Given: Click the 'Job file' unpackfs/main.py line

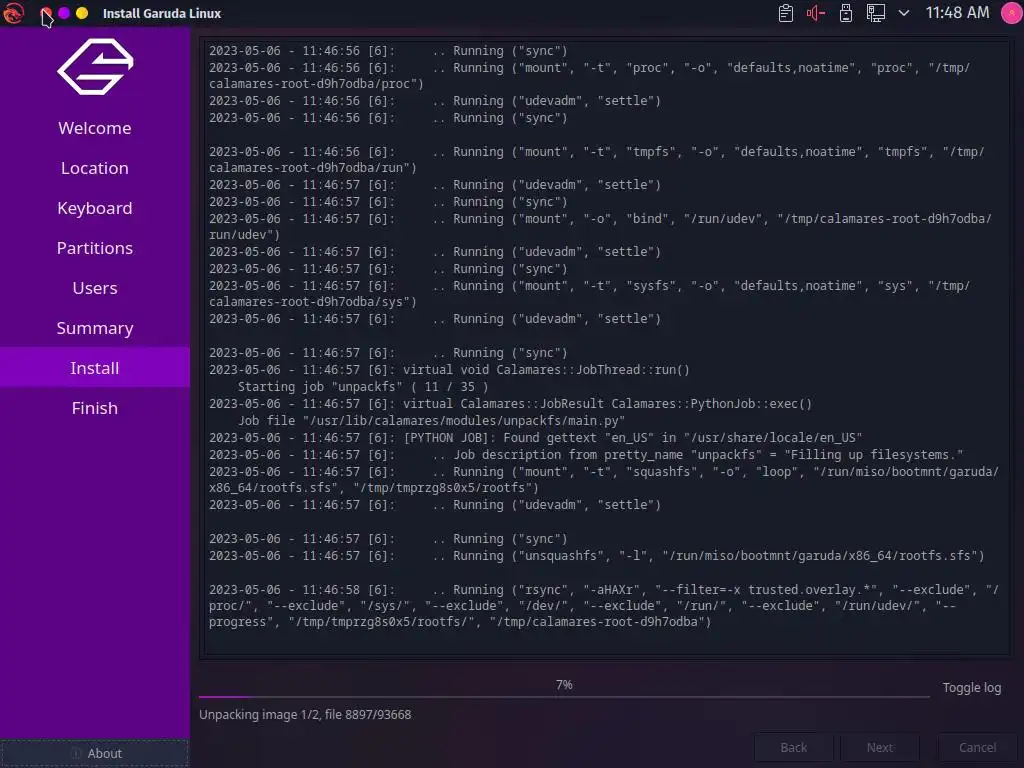Looking at the screenshot, I should click(431, 421).
